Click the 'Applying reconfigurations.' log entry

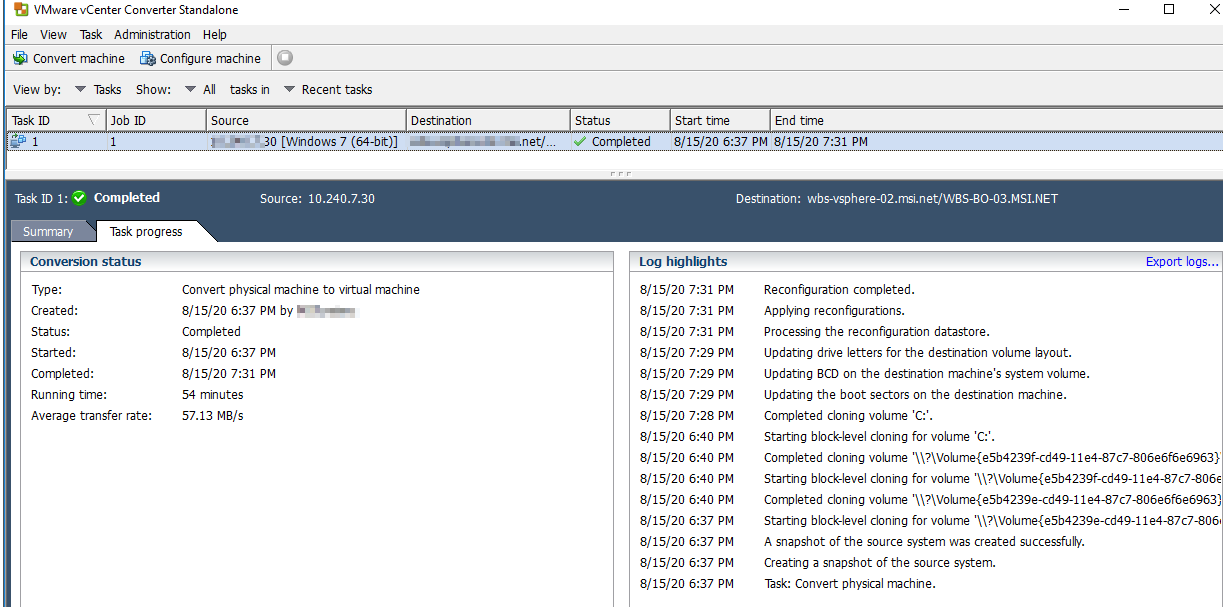[x=834, y=311]
